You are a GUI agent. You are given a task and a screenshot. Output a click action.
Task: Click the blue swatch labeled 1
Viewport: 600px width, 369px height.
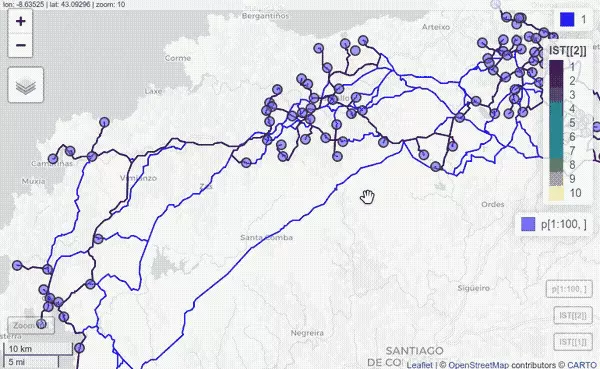(x=567, y=20)
